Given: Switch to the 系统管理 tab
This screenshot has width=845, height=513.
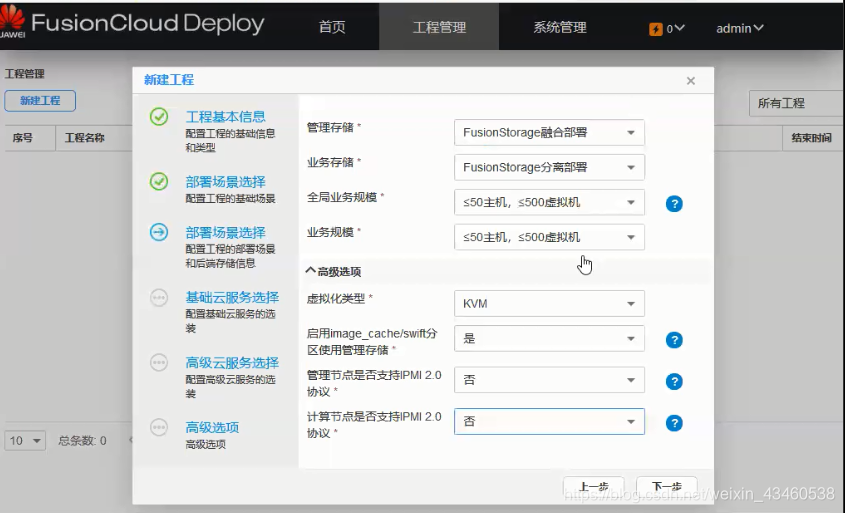Looking at the screenshot, I should [560, 27].
